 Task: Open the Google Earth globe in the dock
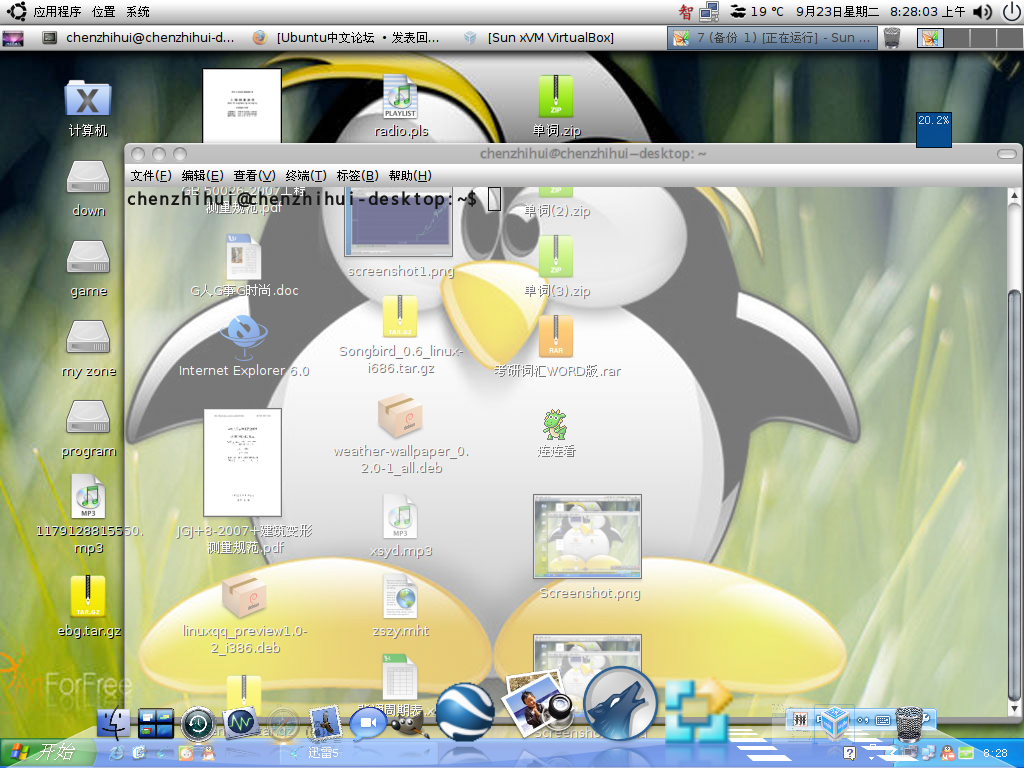coord(464,712)
